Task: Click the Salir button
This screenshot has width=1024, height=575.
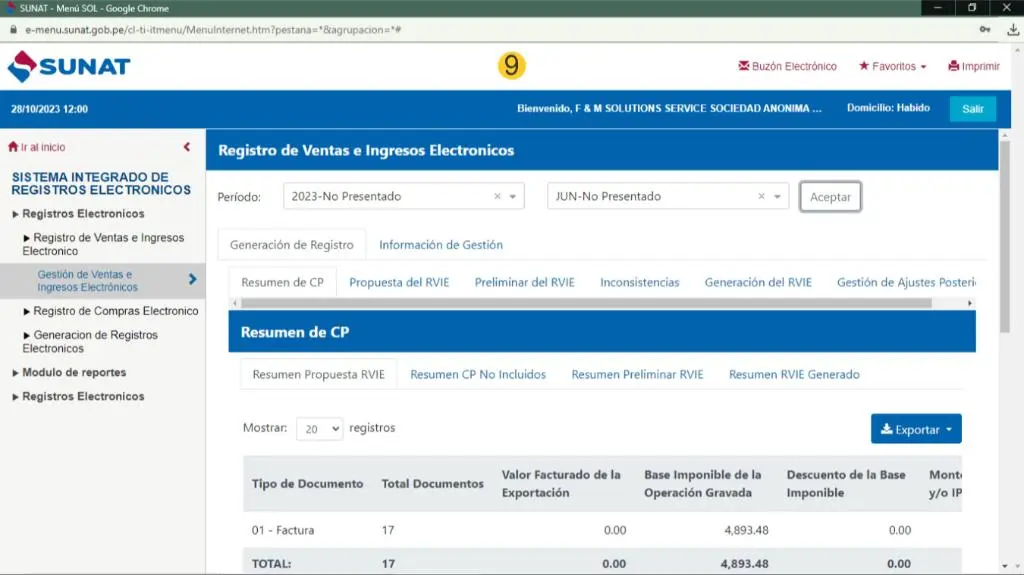Action: point(972,109)
